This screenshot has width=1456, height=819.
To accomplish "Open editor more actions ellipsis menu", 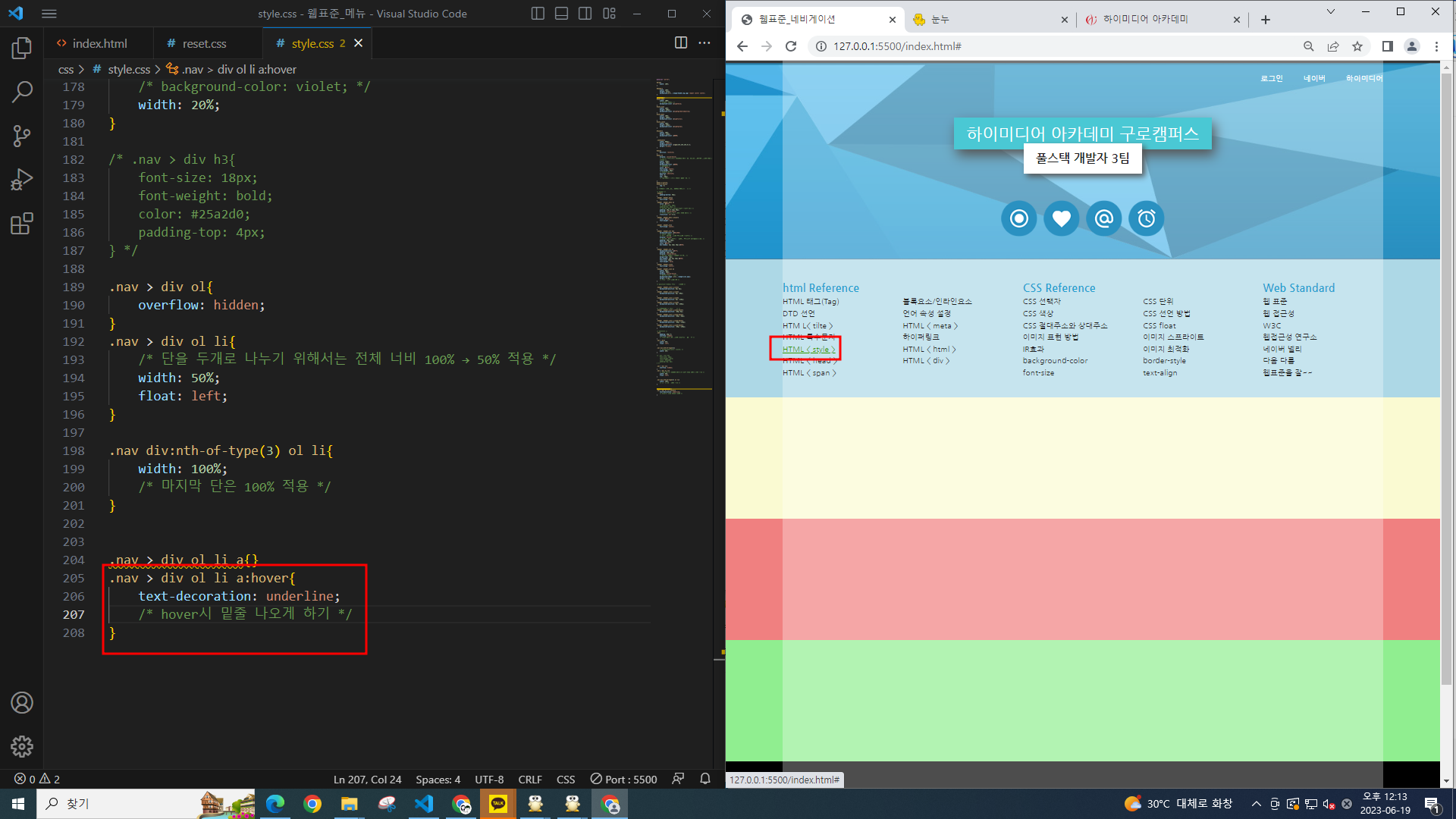I will 704,43.
